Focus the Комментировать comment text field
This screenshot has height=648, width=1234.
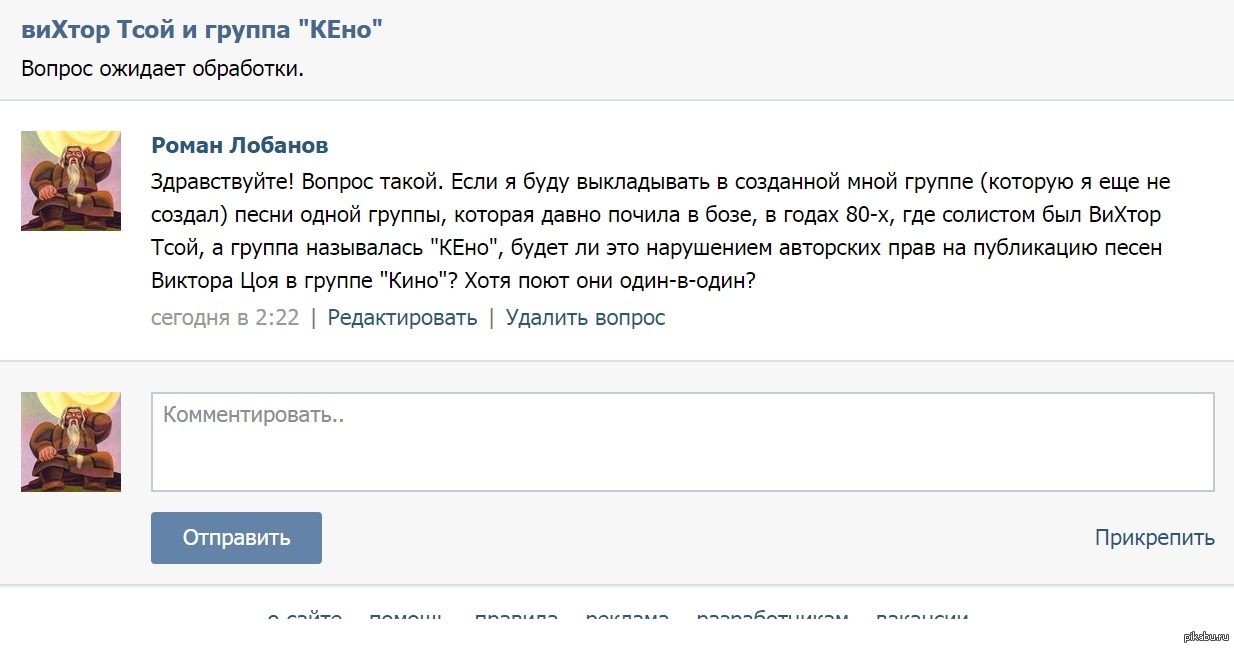(682, 441)
